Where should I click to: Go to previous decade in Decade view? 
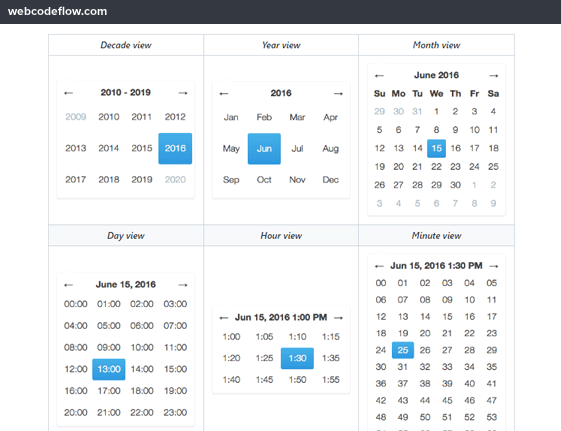pyautogui.click(x=68, y=93)
